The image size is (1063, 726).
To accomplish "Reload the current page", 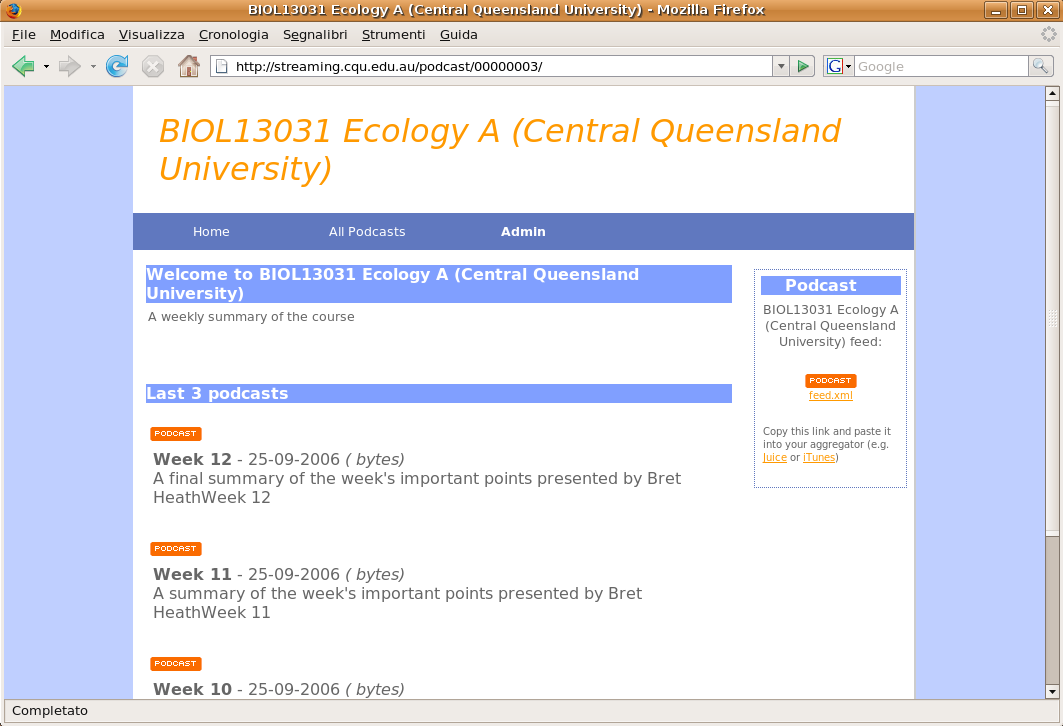I will tap(116, 66).
